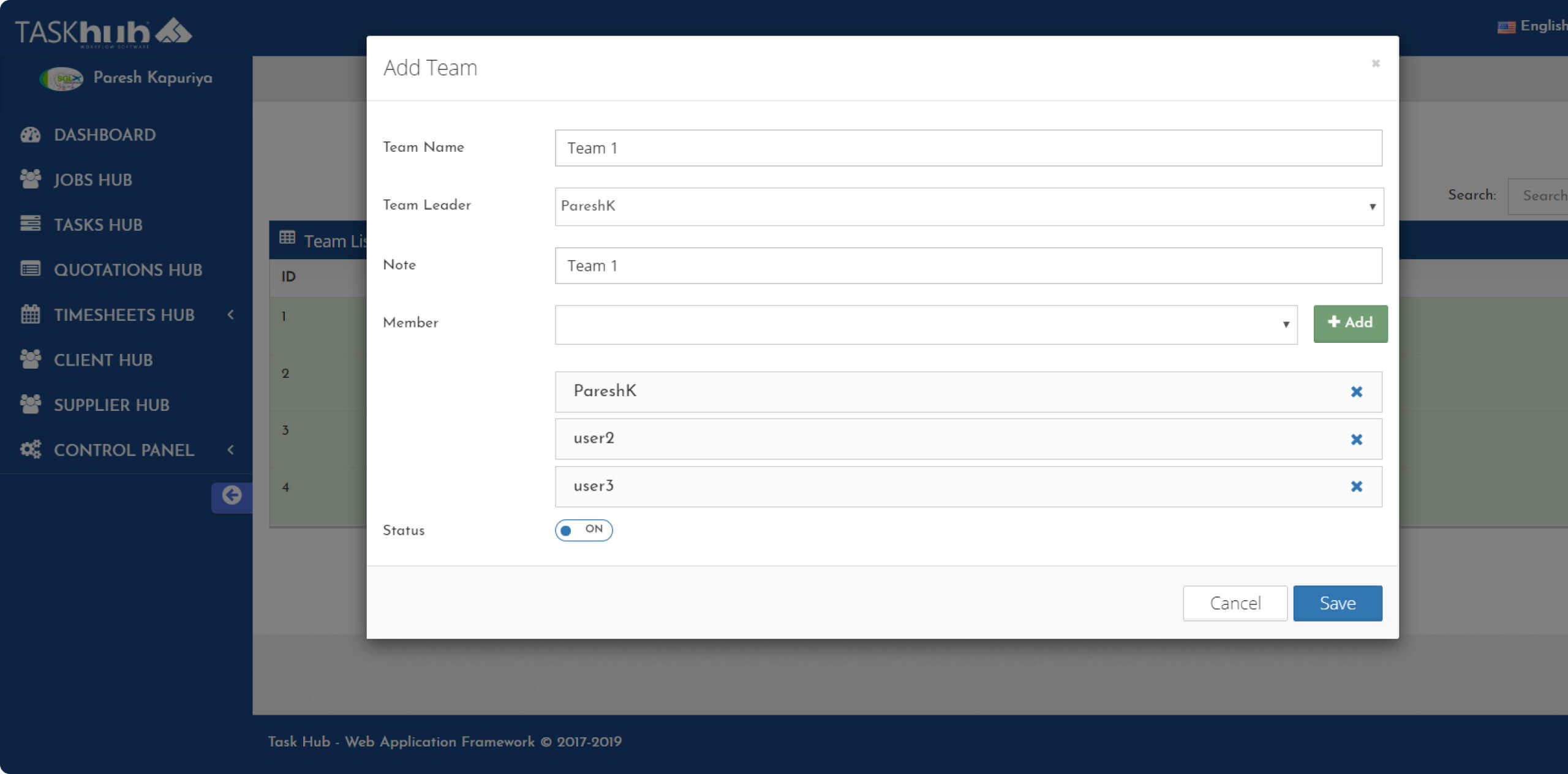Remove user2 from team members
The height and width of the screenshot is (774, 1568).
[x=1357, y=438]
